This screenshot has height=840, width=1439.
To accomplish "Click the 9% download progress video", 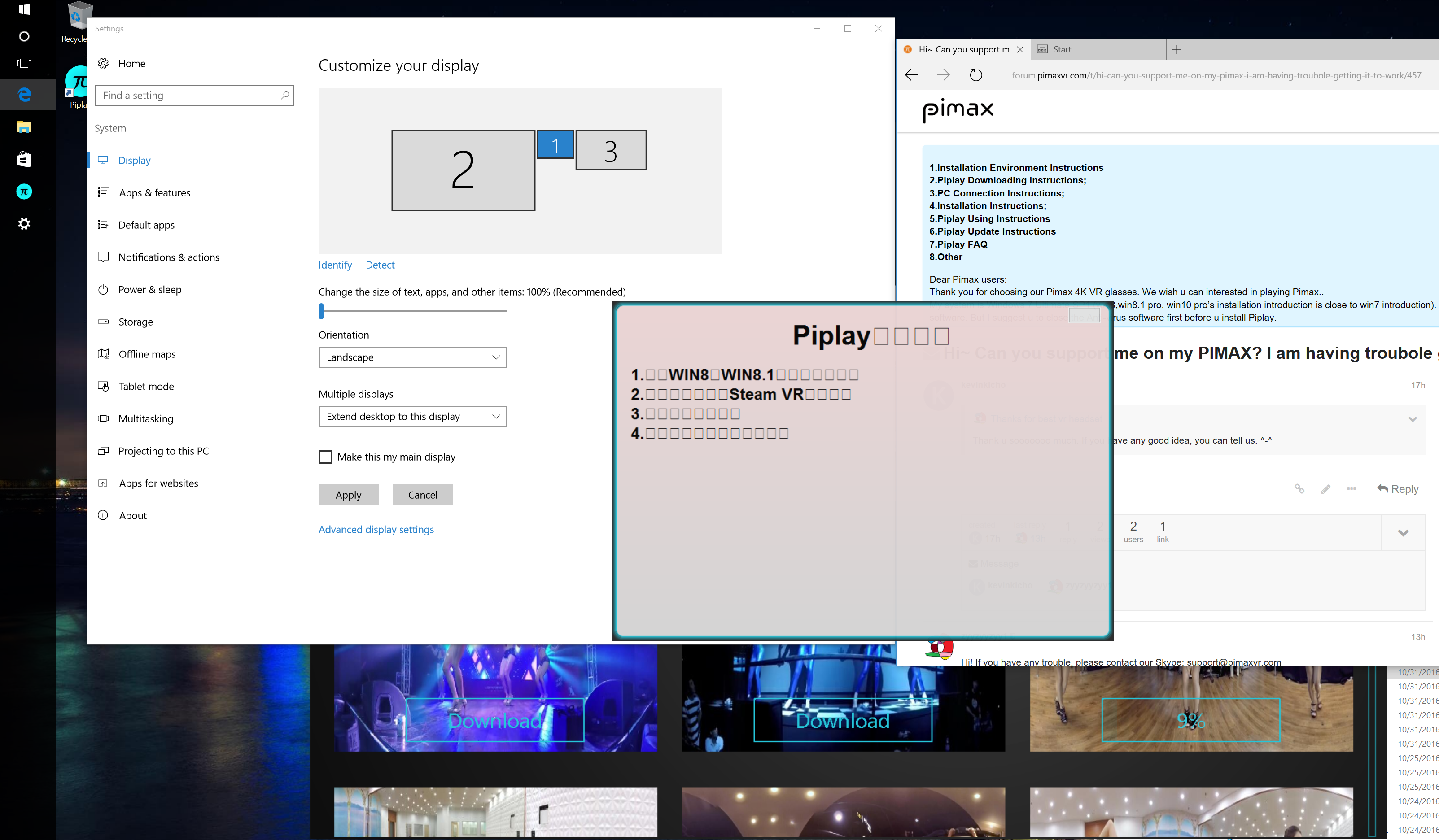I will 1190,721.
